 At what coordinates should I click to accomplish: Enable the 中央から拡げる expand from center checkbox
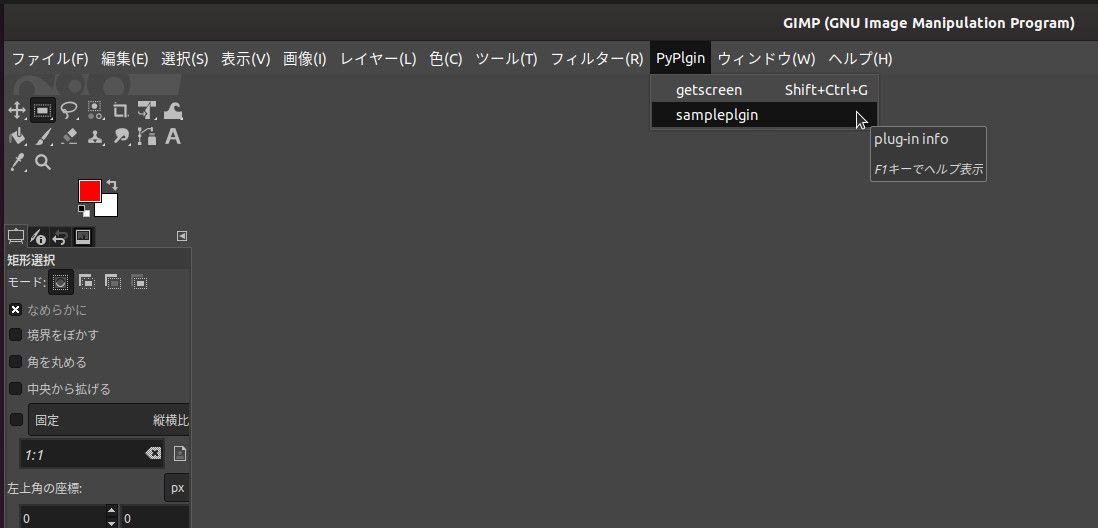15,389
